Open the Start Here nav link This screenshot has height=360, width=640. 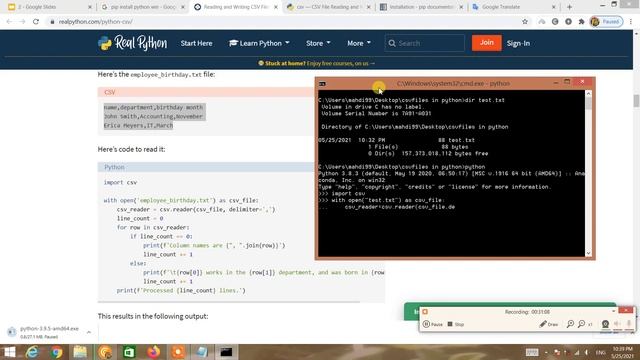[196, 43]
